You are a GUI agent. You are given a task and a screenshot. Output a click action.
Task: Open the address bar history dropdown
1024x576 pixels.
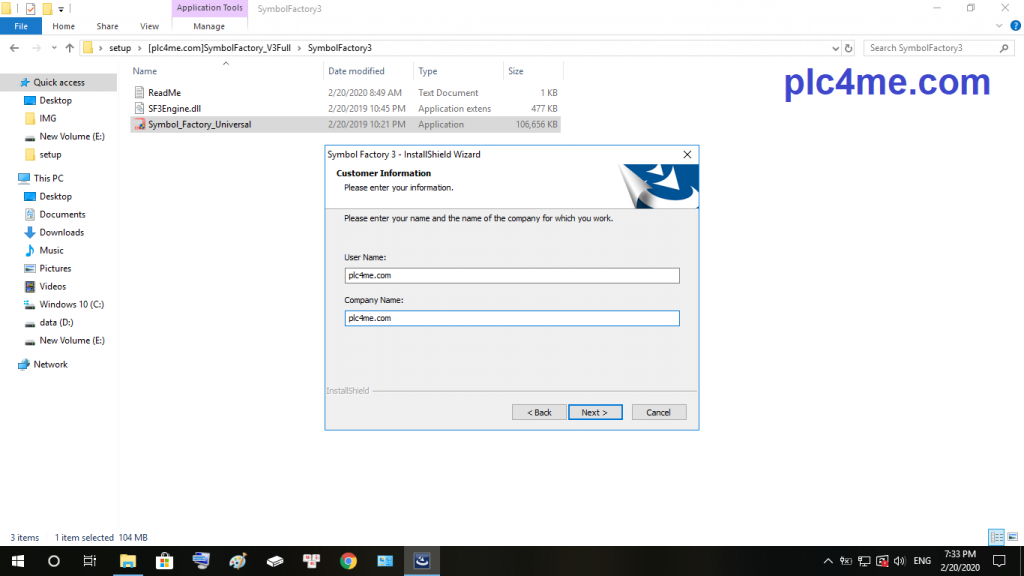836,48
